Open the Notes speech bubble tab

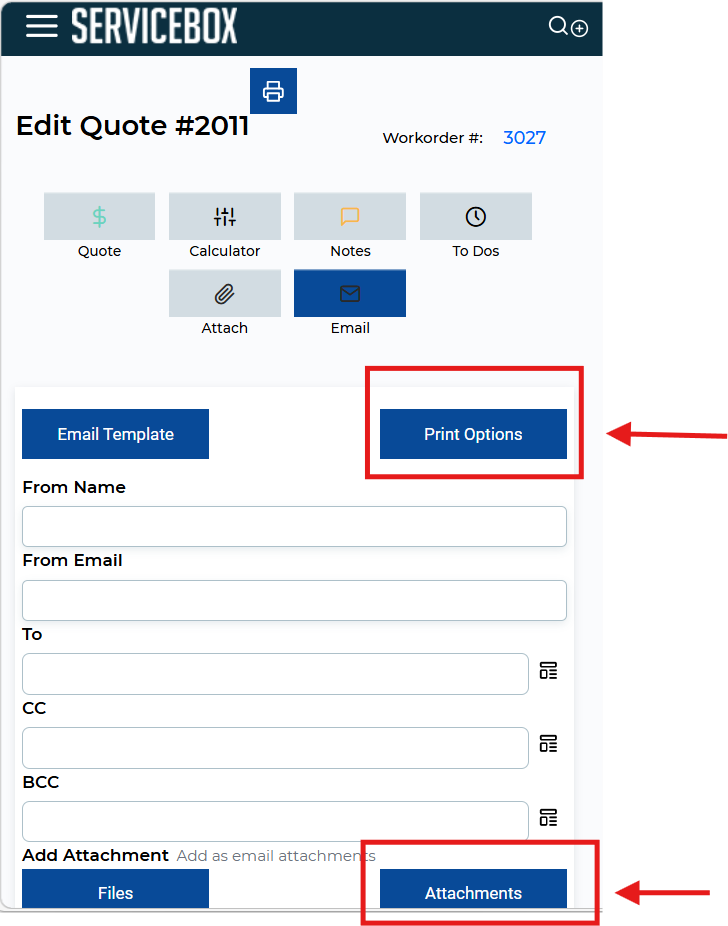pyautogui.click(x=350, y=216)
